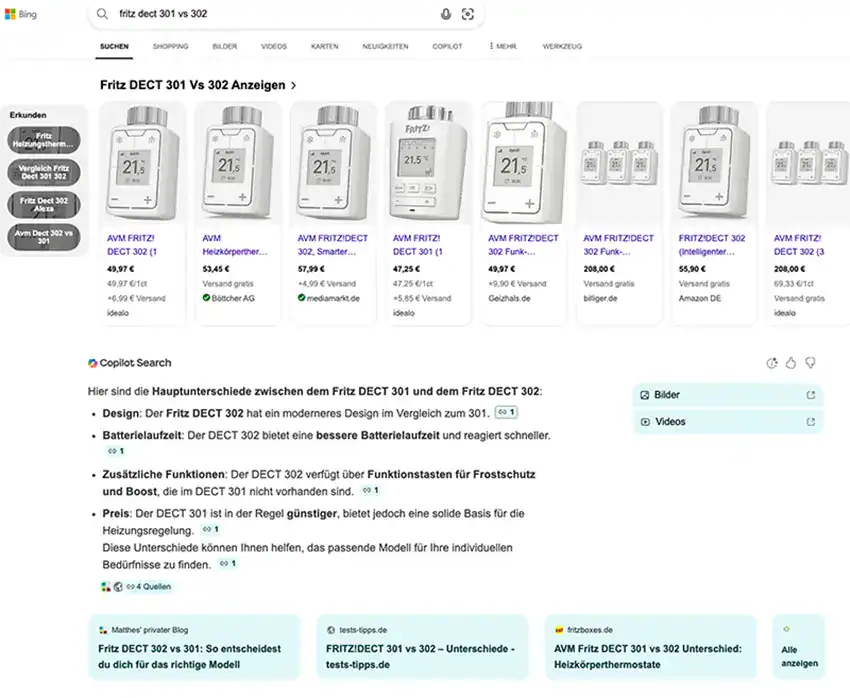
Task: Click the 55,90 € price text
Action: click(x=692, y=269)
